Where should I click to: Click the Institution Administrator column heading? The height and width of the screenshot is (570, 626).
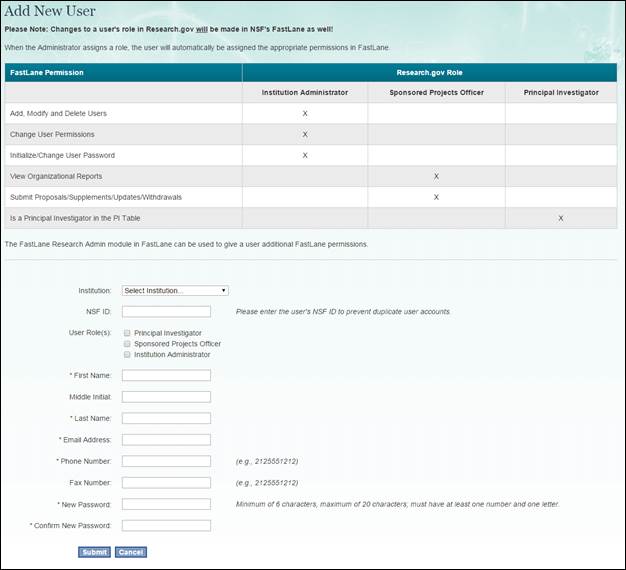coord(305,93)
